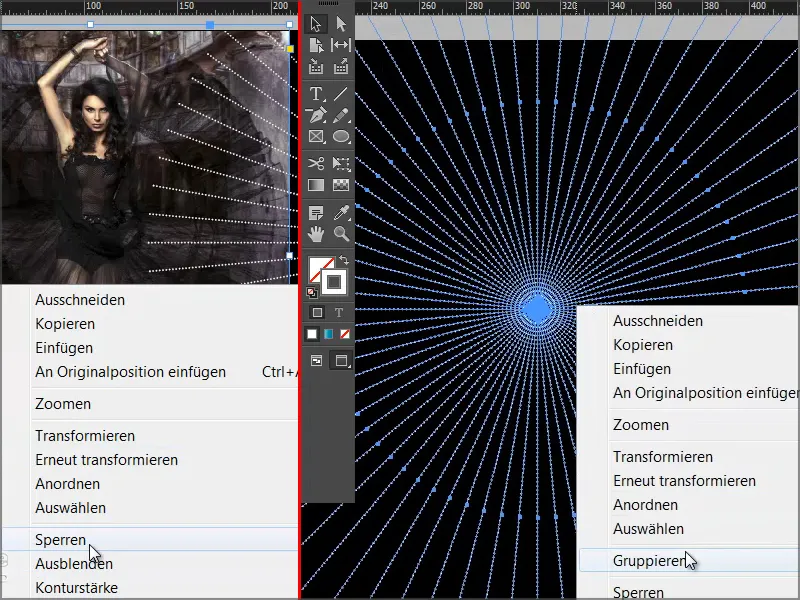The image size is (800, 600).
Task: Choose Einfügen in the photo's context menu
Action: [x=64, y=348]
